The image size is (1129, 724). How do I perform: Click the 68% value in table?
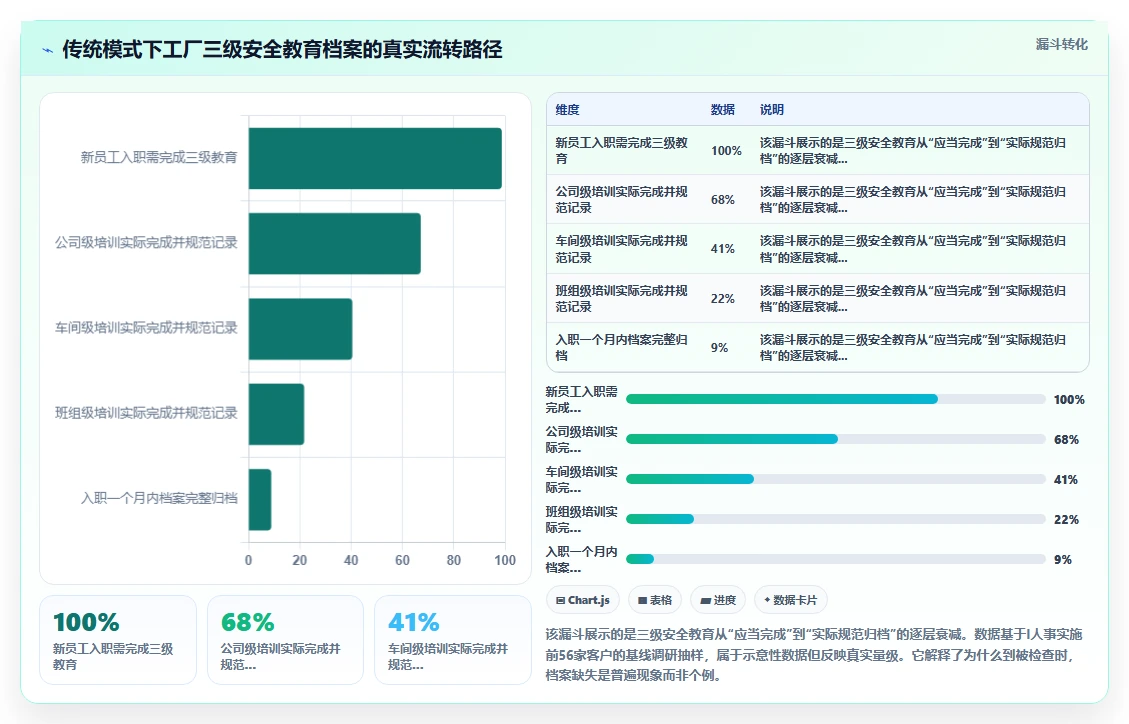tap(723, 199)
